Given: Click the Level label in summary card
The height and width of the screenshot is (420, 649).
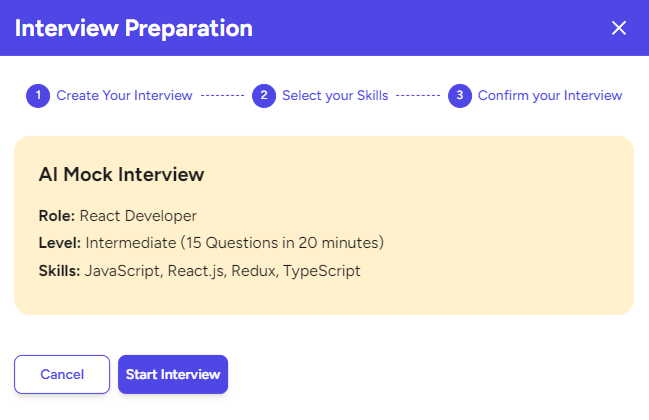Looking at the screenshot, I should coord(60,243).
